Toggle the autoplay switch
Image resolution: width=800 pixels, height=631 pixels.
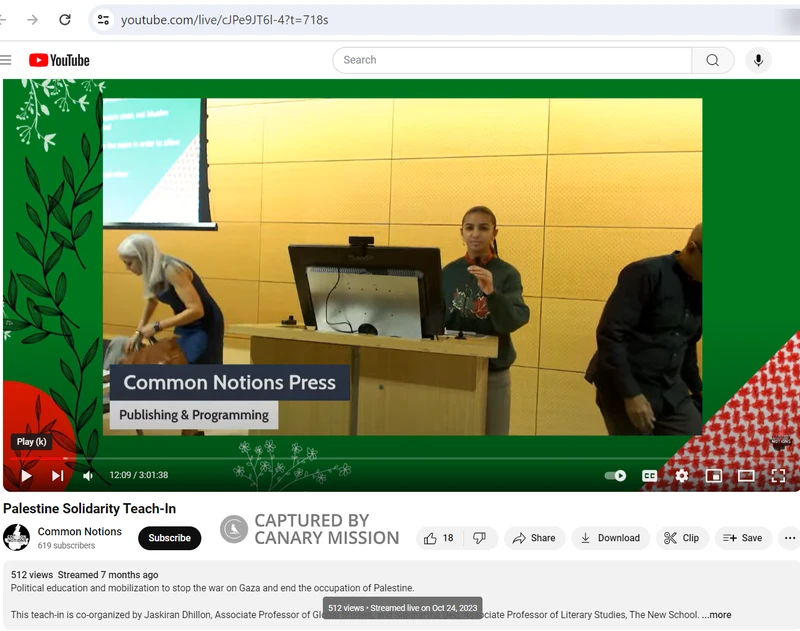[x=615, y=475]
